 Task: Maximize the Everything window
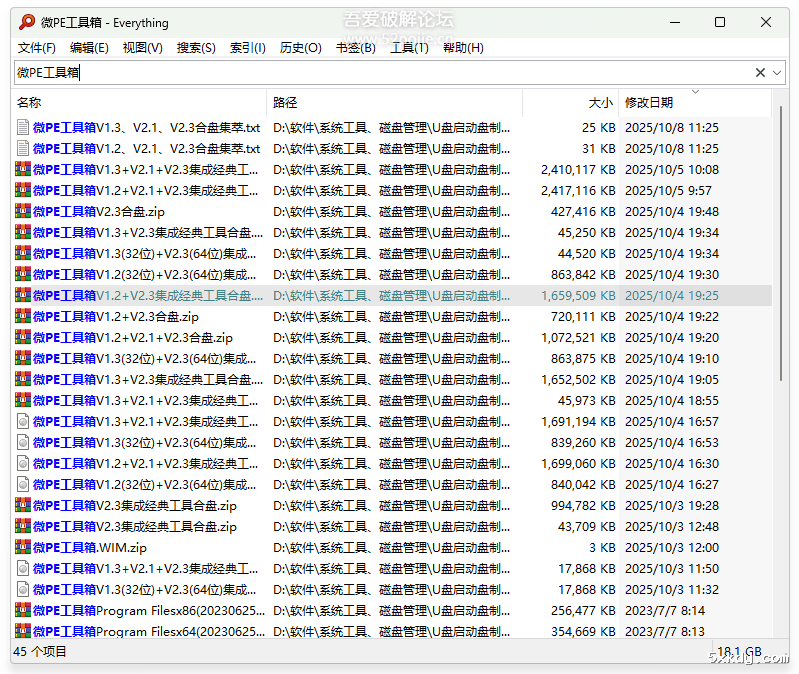720,22
